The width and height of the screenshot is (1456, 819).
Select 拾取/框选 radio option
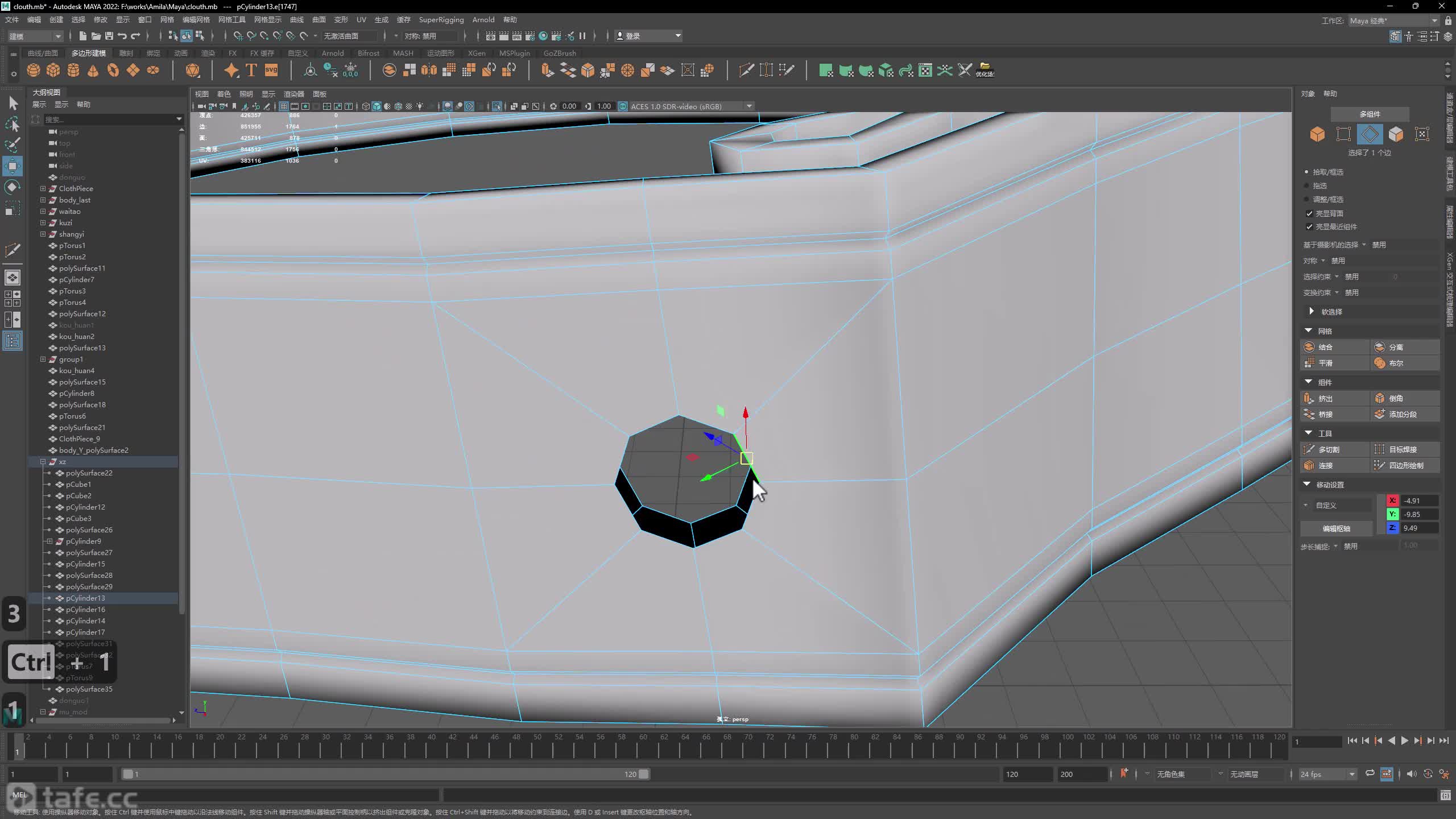click(1306, 172)
